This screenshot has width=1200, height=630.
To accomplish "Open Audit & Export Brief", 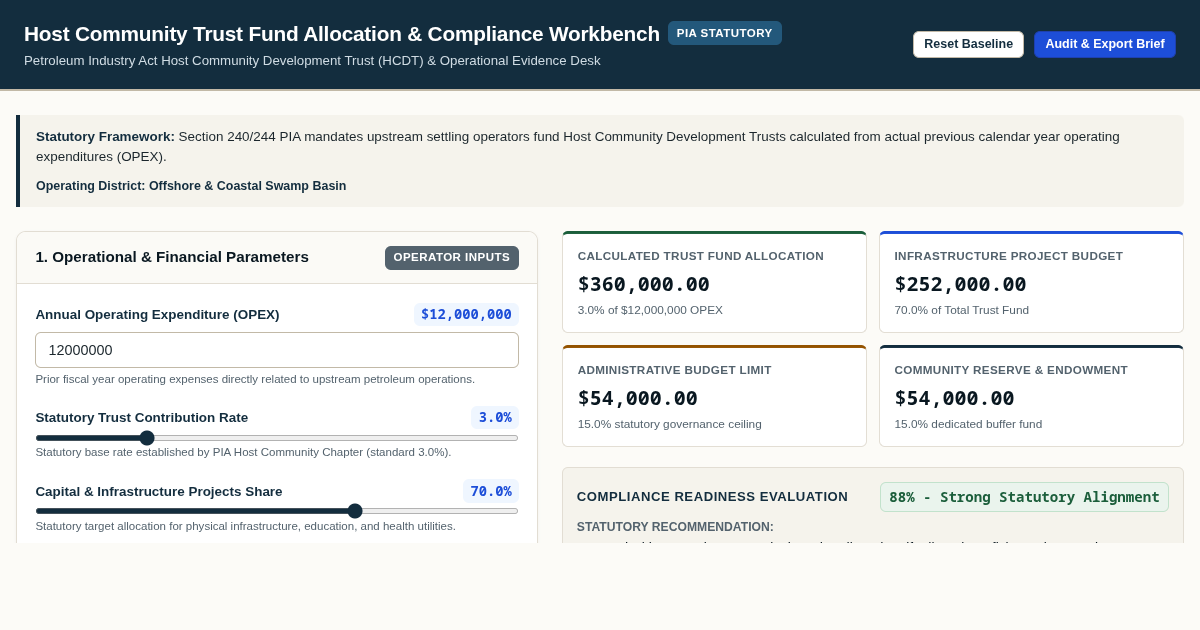I will pyautogui.click(x=1105, y=44).
